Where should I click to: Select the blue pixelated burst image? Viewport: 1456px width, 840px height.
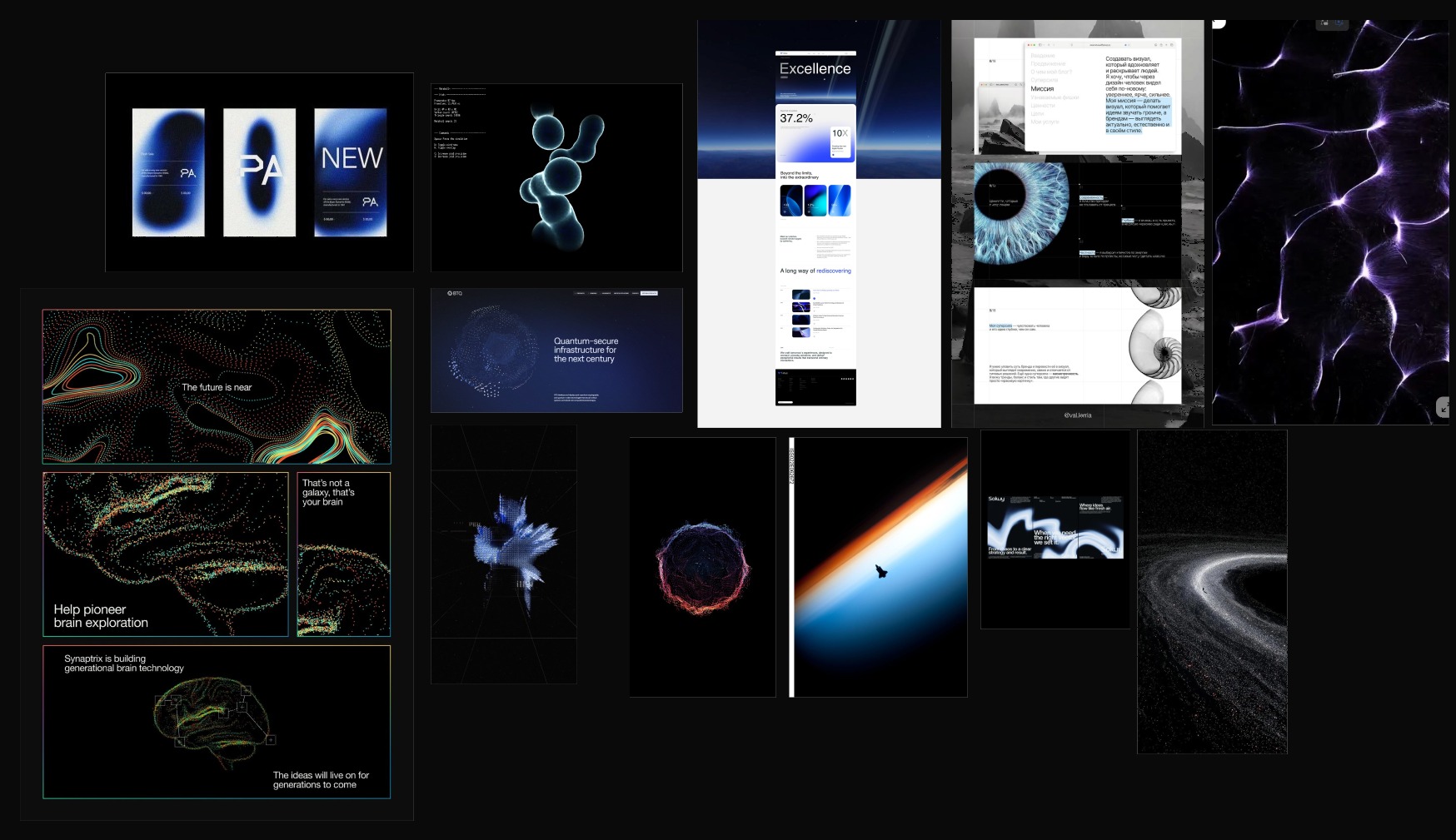504,554
